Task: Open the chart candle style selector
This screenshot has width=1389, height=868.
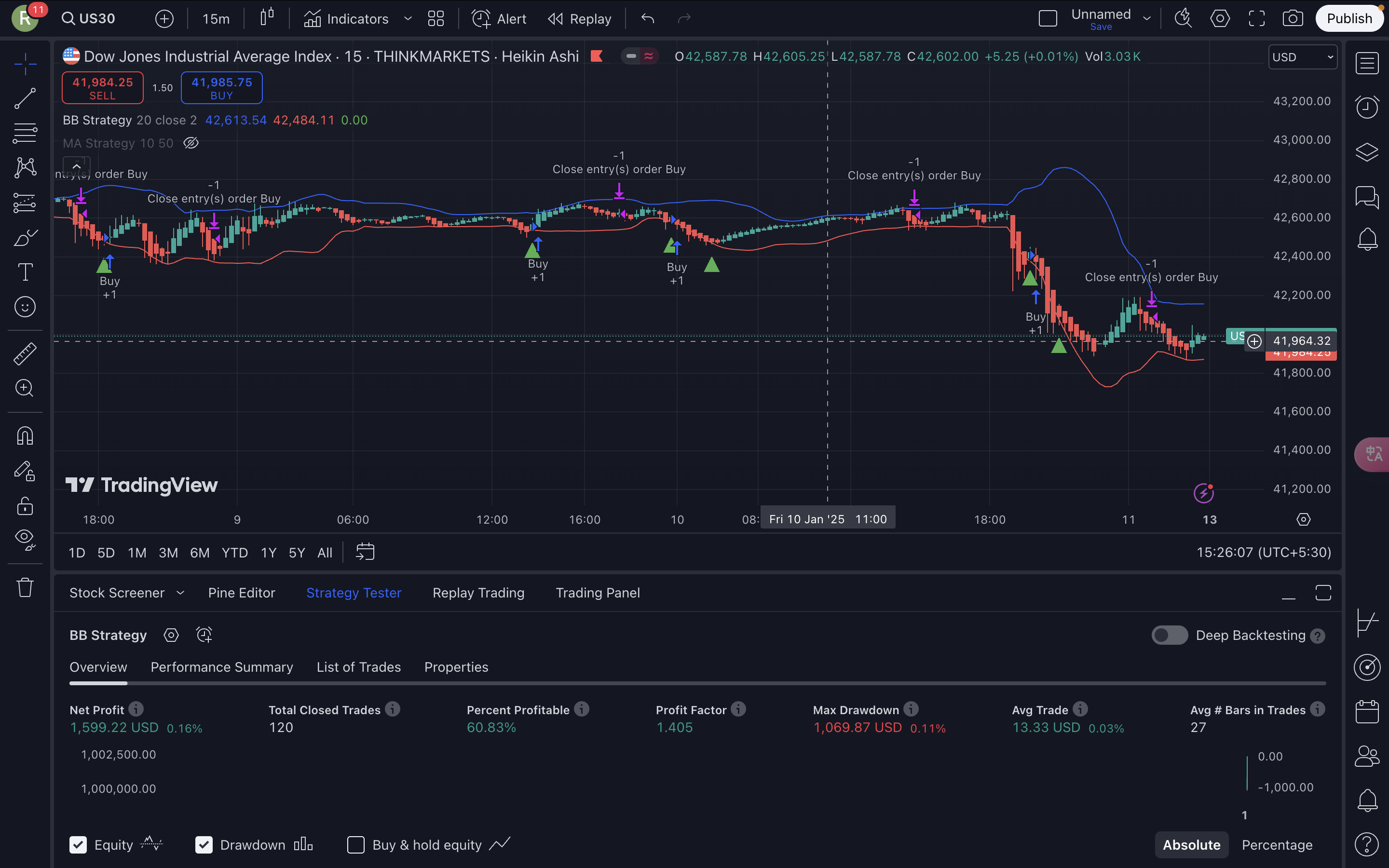Action: coord(267,18)
